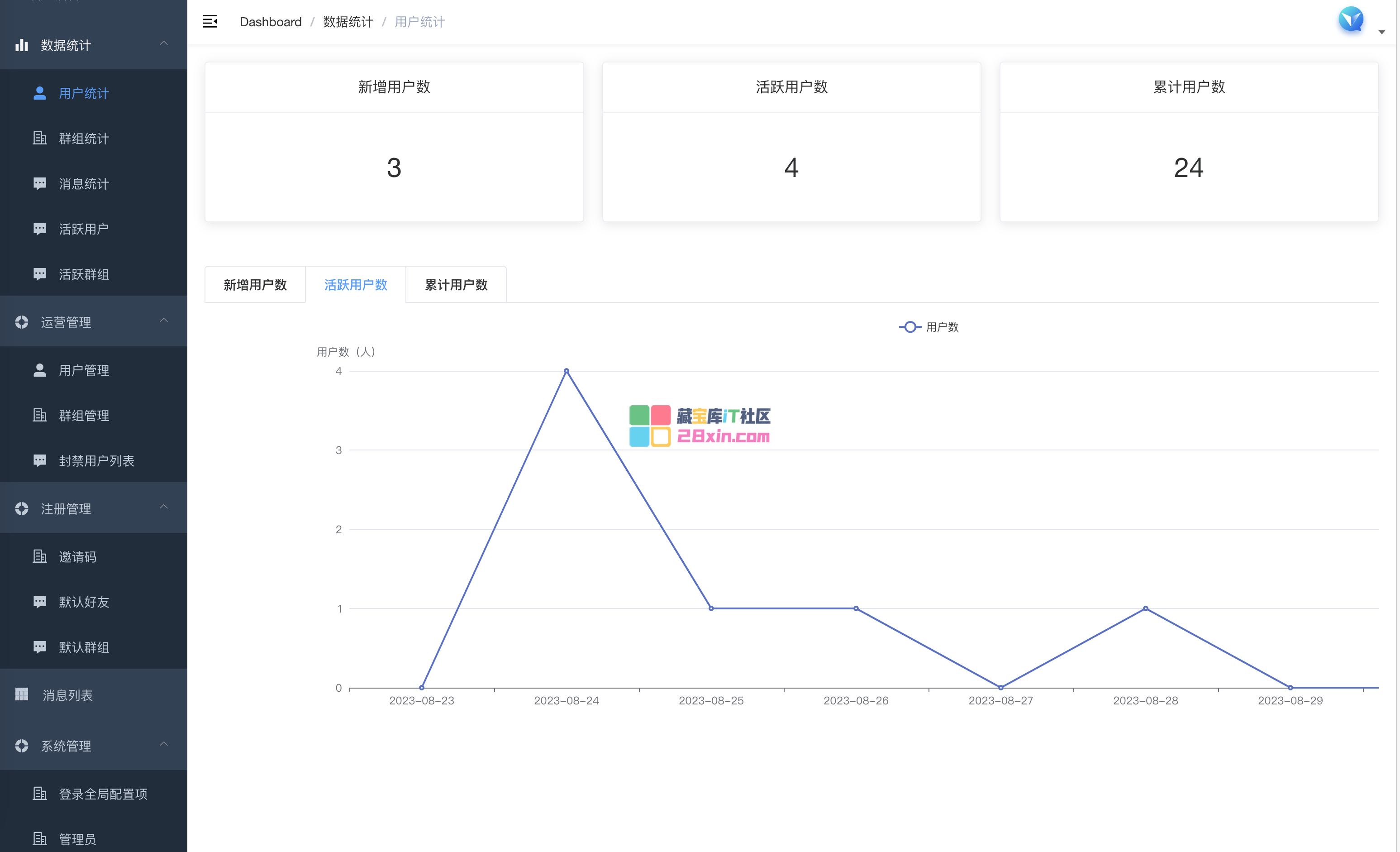Switch to the 新增用户数 tab

[255, 285]
